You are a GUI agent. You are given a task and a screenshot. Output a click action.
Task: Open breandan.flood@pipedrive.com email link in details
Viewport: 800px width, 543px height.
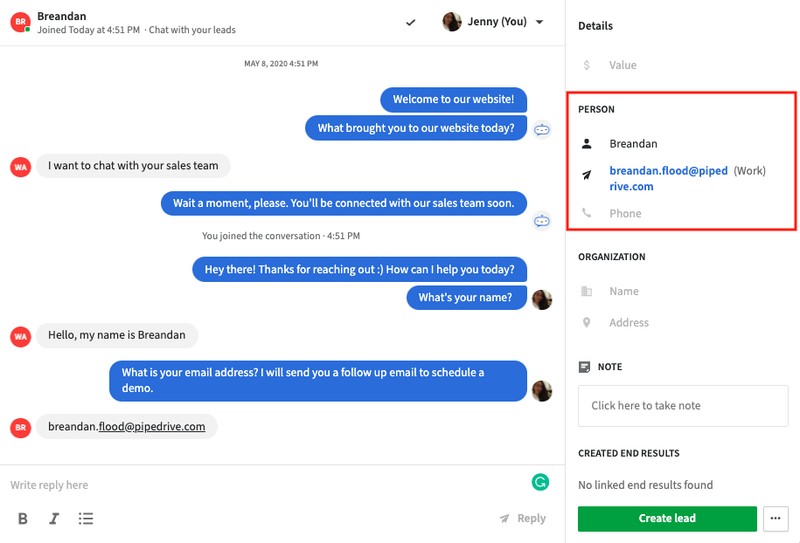coord(668,178)
